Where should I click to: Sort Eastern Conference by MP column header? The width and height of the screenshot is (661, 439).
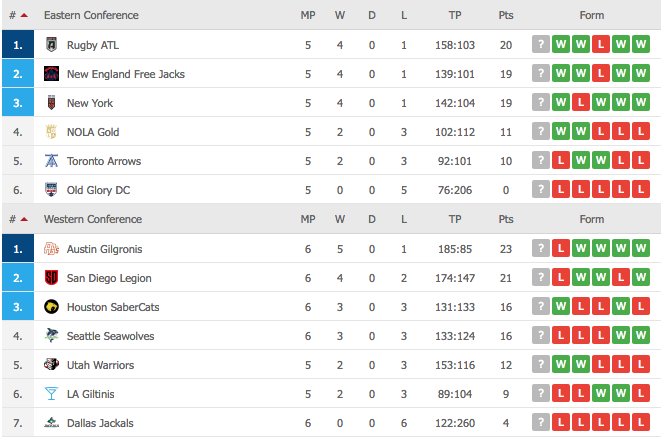point(308,15)
